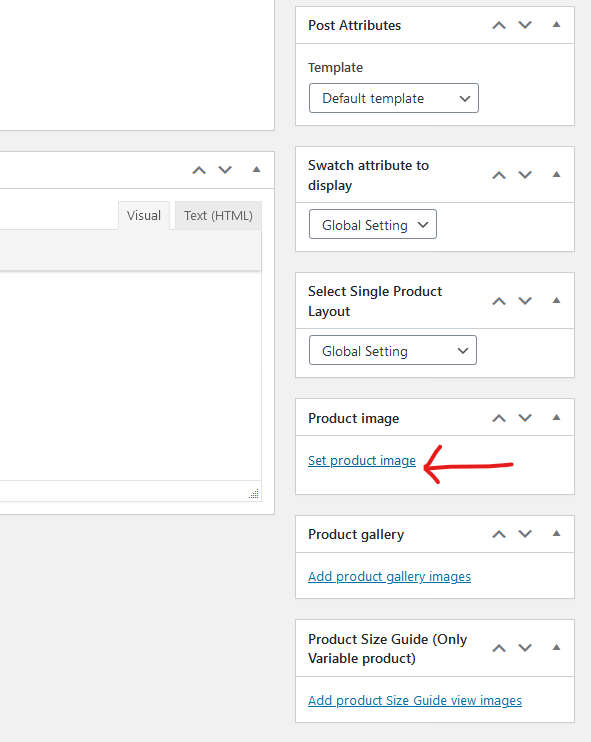Move Post Attributes panel up
The image size is (591, 742).
(x=499, y=25)
